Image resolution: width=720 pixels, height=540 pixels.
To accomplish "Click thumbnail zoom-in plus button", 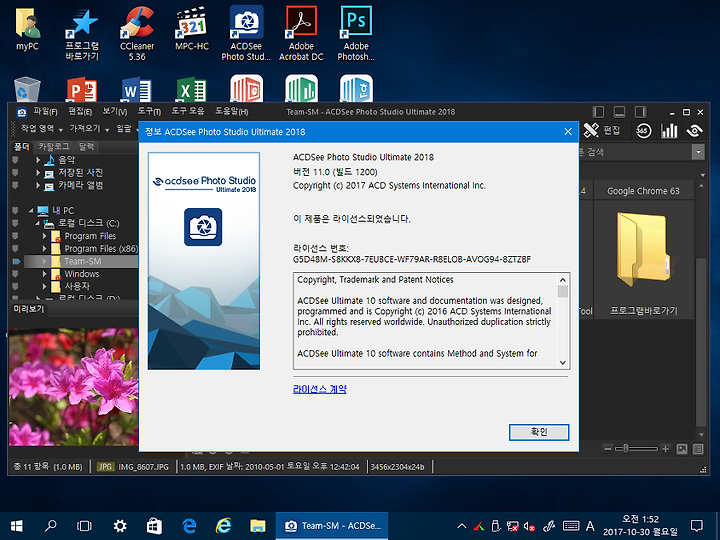I will tap(665, 449).
